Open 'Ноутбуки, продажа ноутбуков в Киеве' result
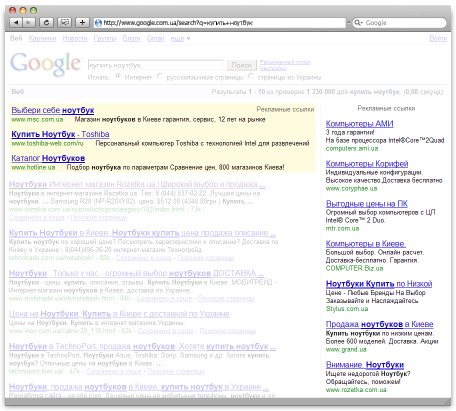 click(139, 387)
